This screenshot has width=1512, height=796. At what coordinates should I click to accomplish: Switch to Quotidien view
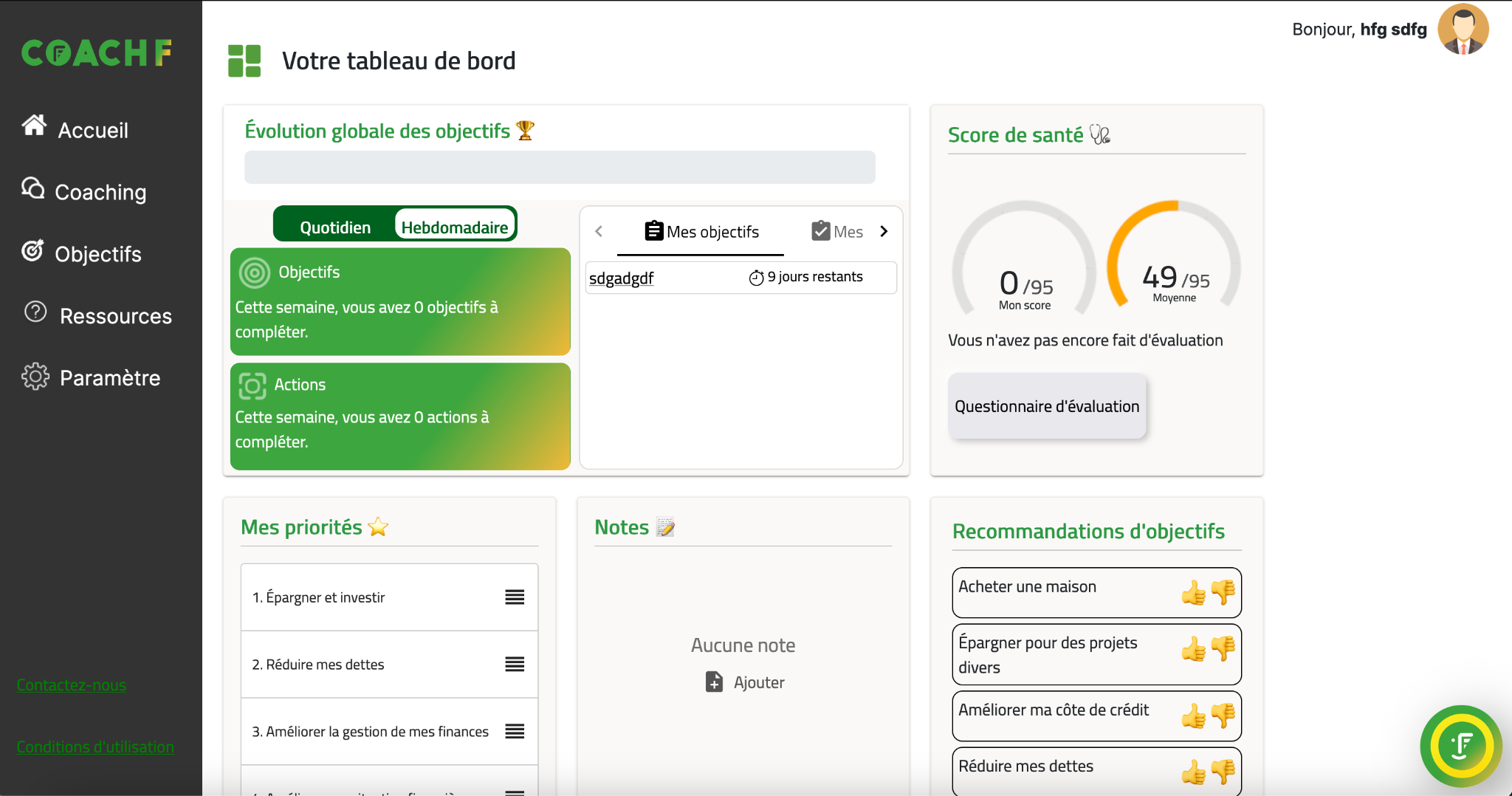click(x=335, y=227)
